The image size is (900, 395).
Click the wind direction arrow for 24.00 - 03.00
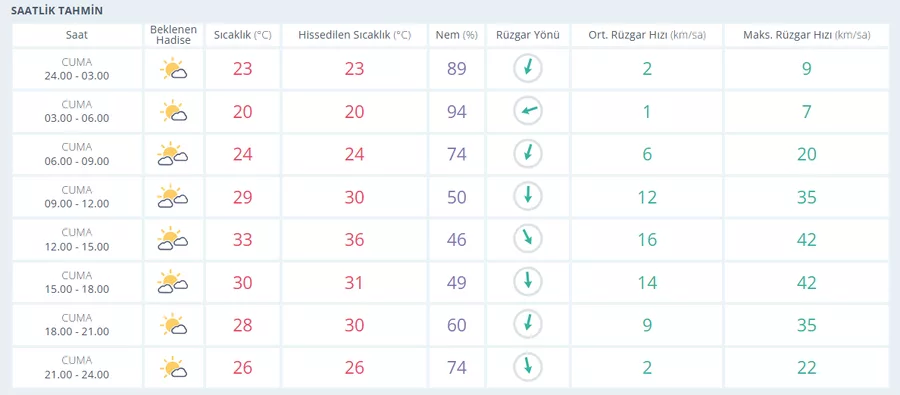[x=527, y=69]
